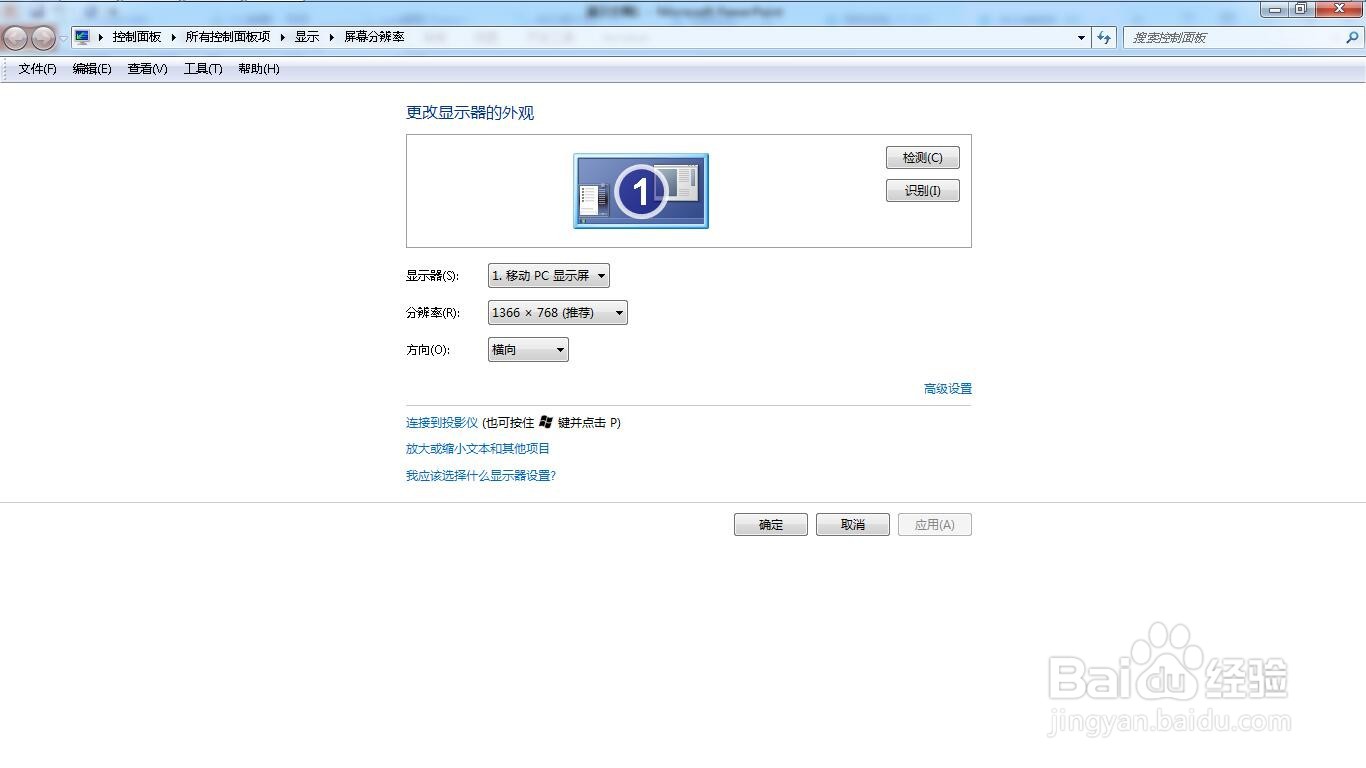Click the Forward navigation arrow button
This screenshot has width=1366, height=768.
(43, 38)
